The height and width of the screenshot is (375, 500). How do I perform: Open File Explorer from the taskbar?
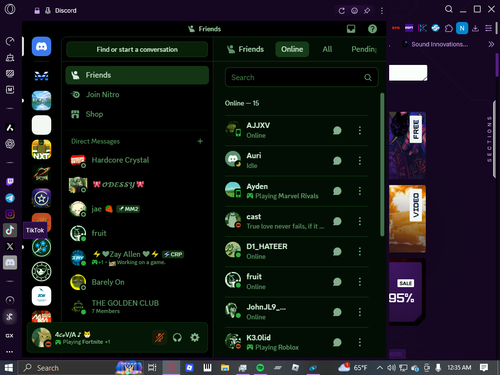tap(225, 368)
